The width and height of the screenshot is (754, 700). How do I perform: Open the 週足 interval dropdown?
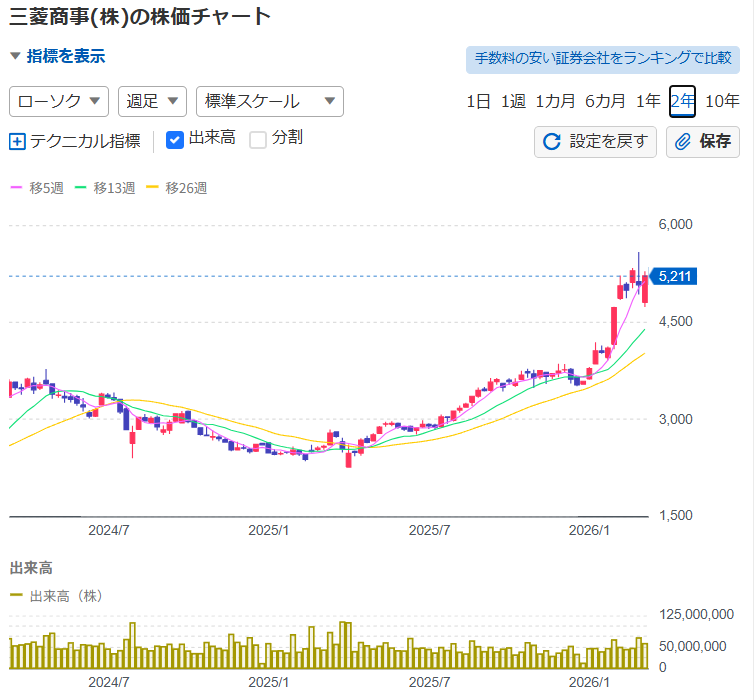coord(152,101)
